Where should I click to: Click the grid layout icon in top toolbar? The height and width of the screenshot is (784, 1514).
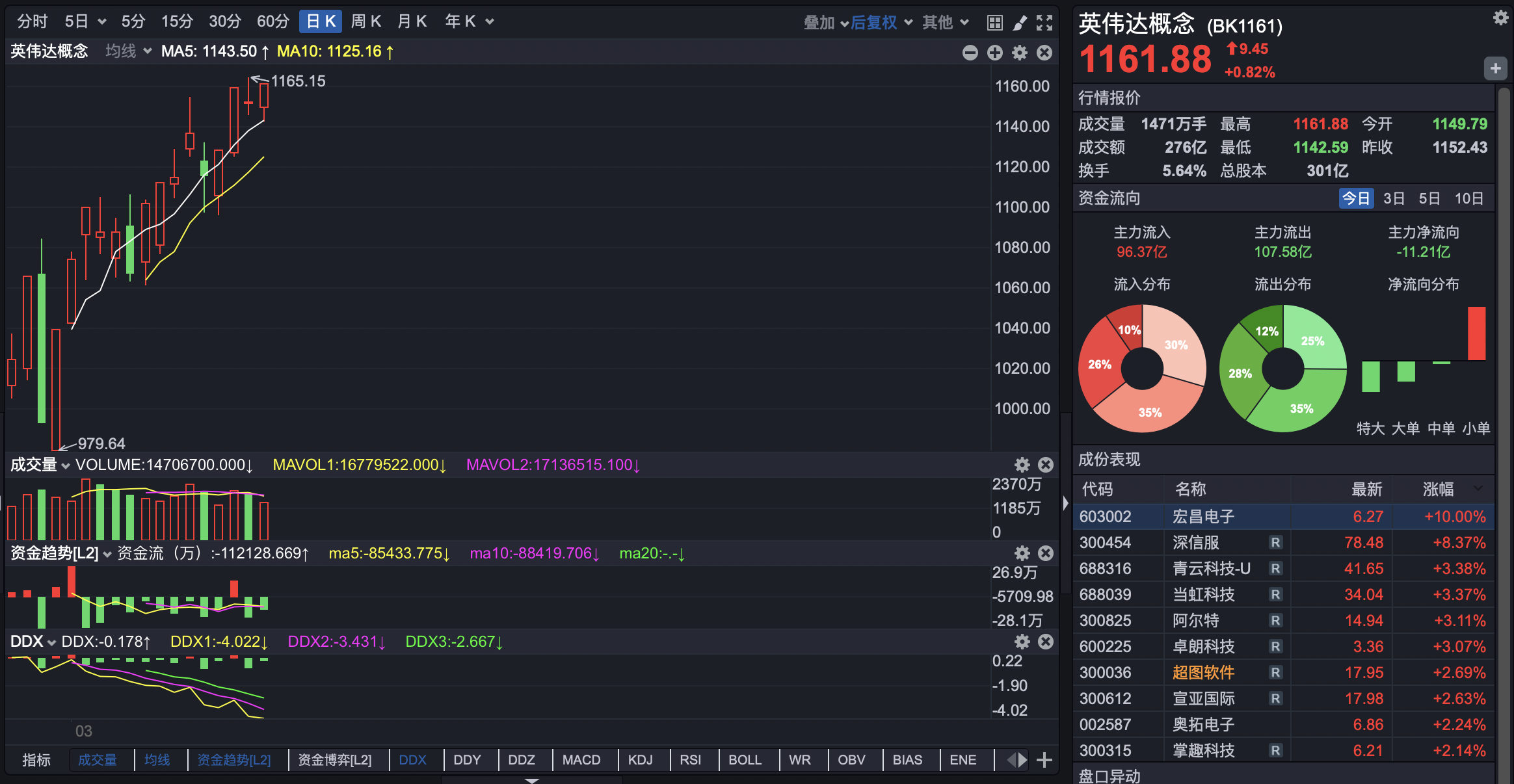(994, 23)
